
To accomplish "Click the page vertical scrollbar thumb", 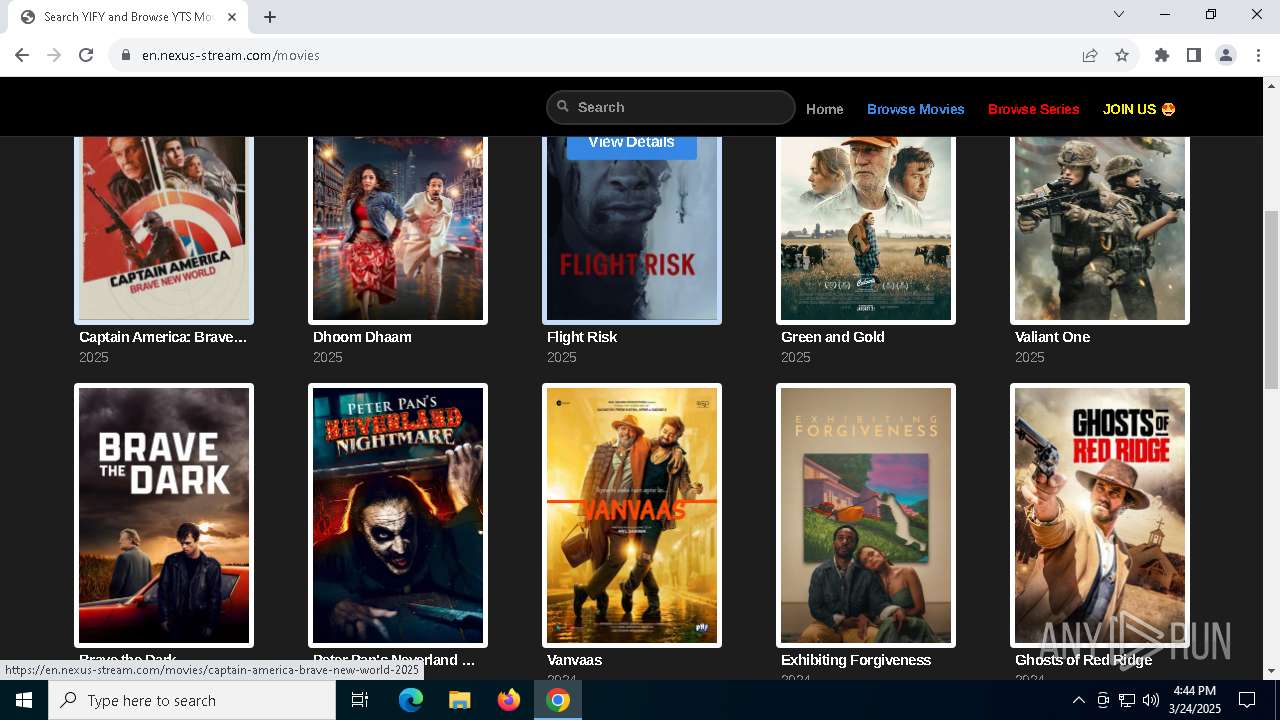I will (x=1271, y=300).
